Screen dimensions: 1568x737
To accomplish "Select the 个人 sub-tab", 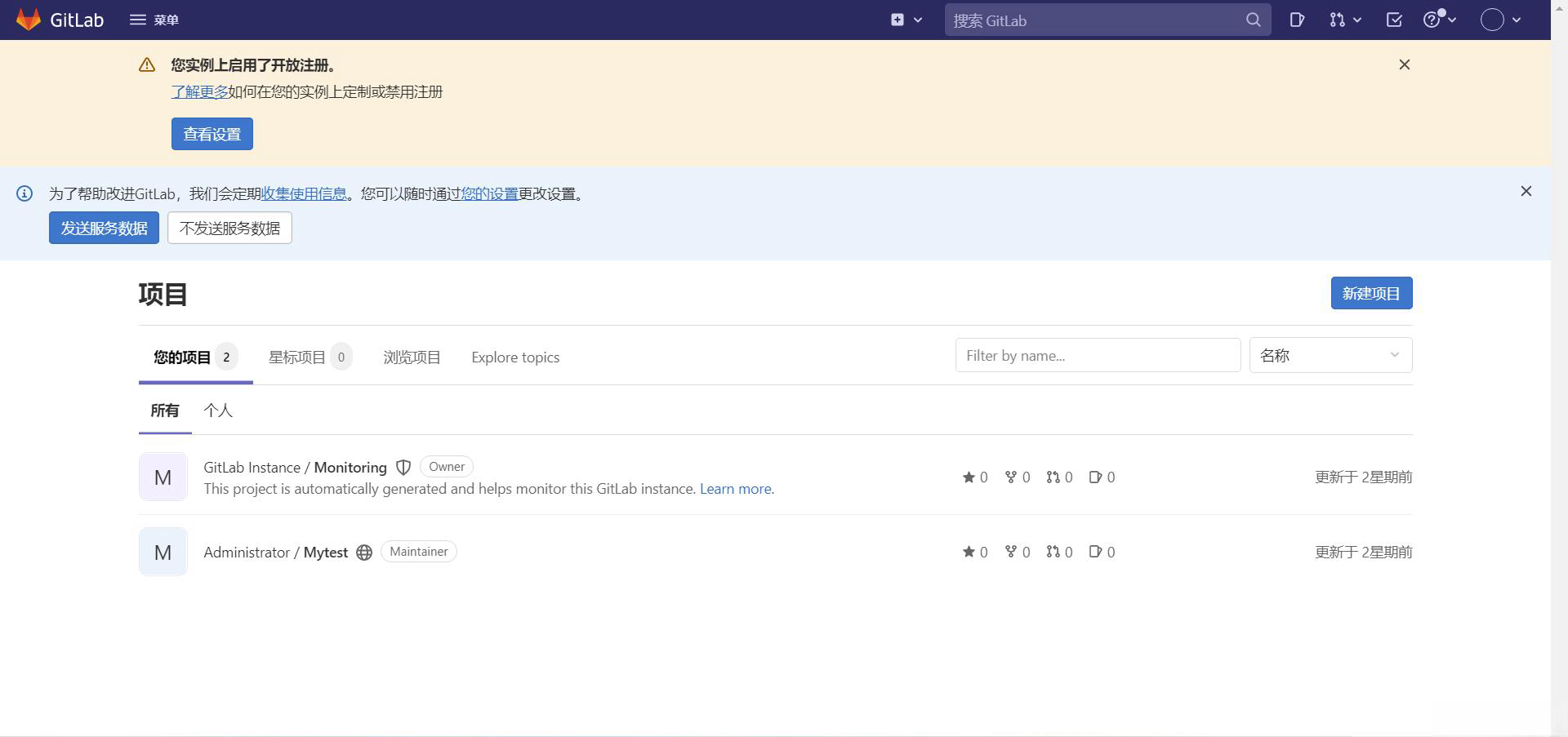I will pyautogui.click(x=218, y=411).
